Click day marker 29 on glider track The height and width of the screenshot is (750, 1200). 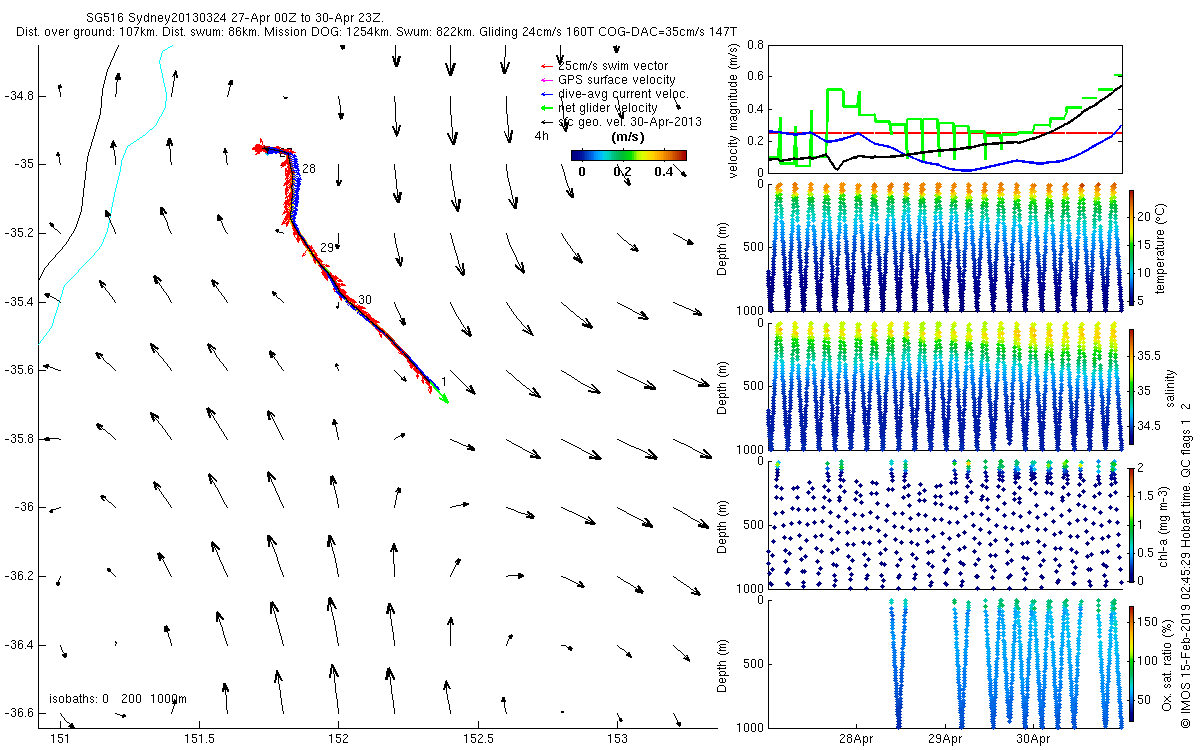click(x=327, y=248)
